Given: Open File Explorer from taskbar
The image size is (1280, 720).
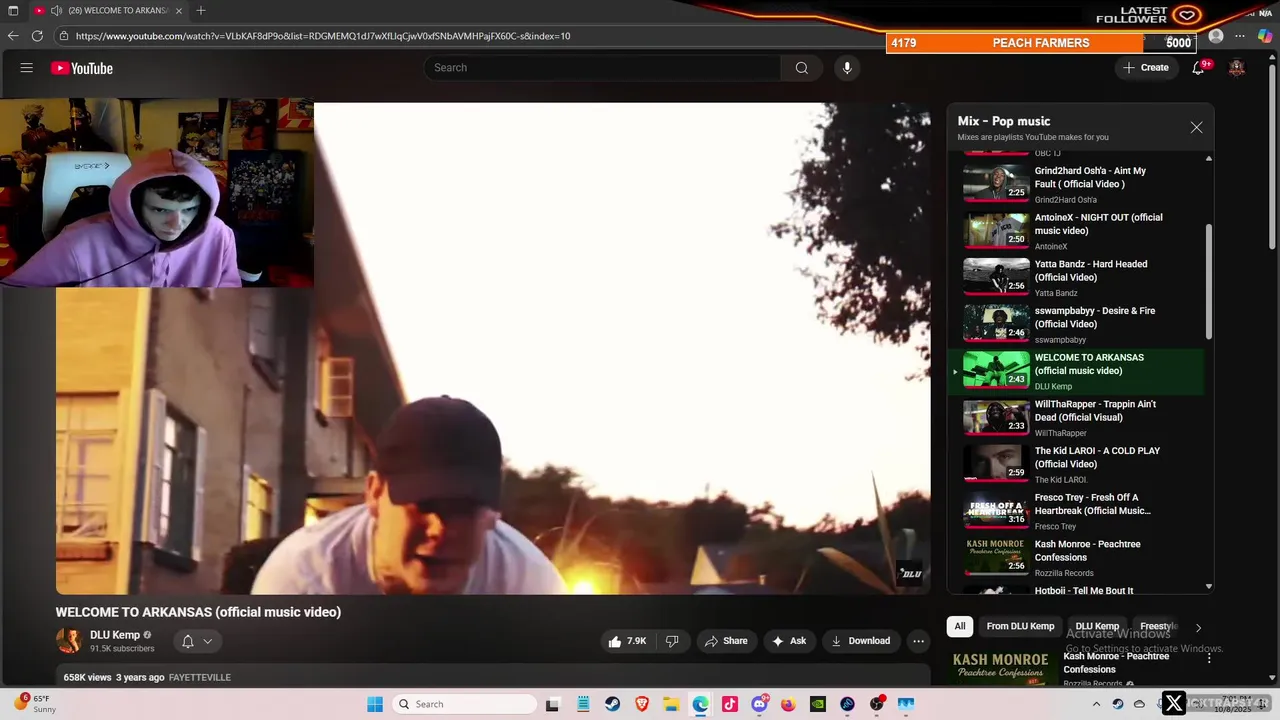Looking at the screenshot, I should (671, 704).
